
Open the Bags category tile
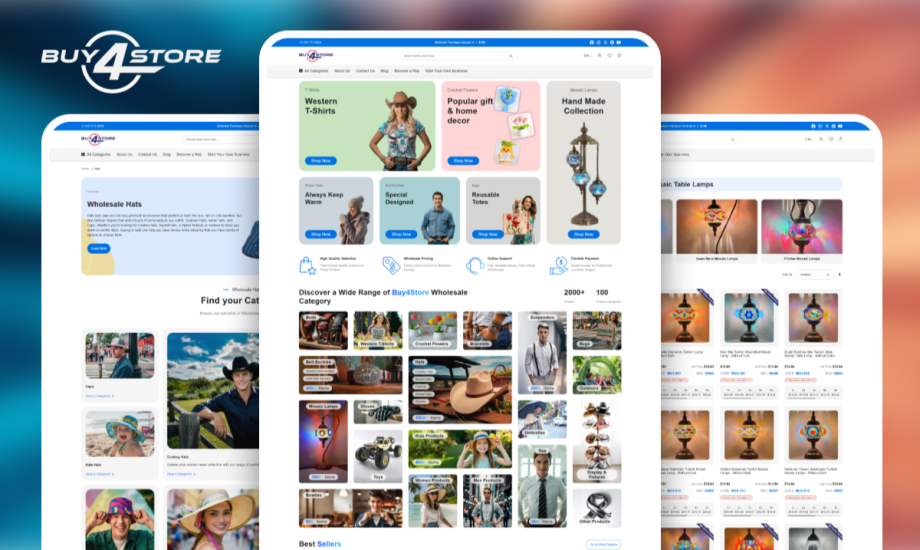pos(597,330)
